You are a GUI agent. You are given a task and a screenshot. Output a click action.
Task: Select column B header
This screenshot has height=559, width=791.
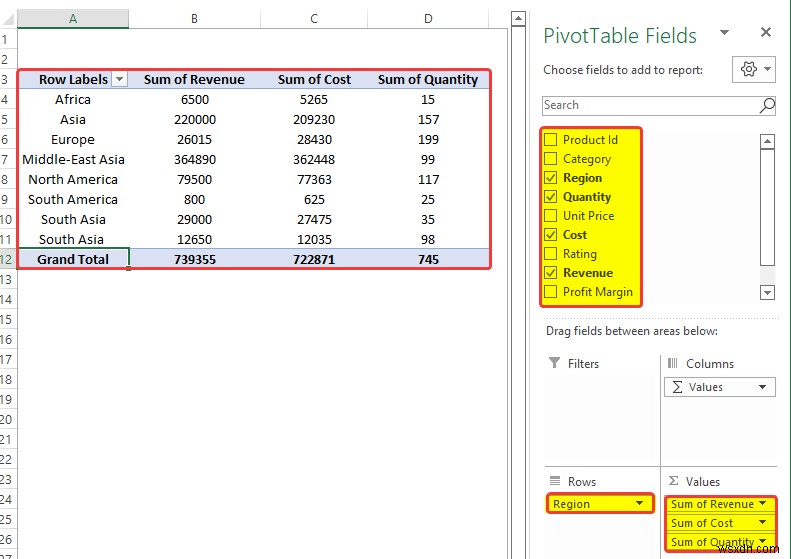pos(194,19)
